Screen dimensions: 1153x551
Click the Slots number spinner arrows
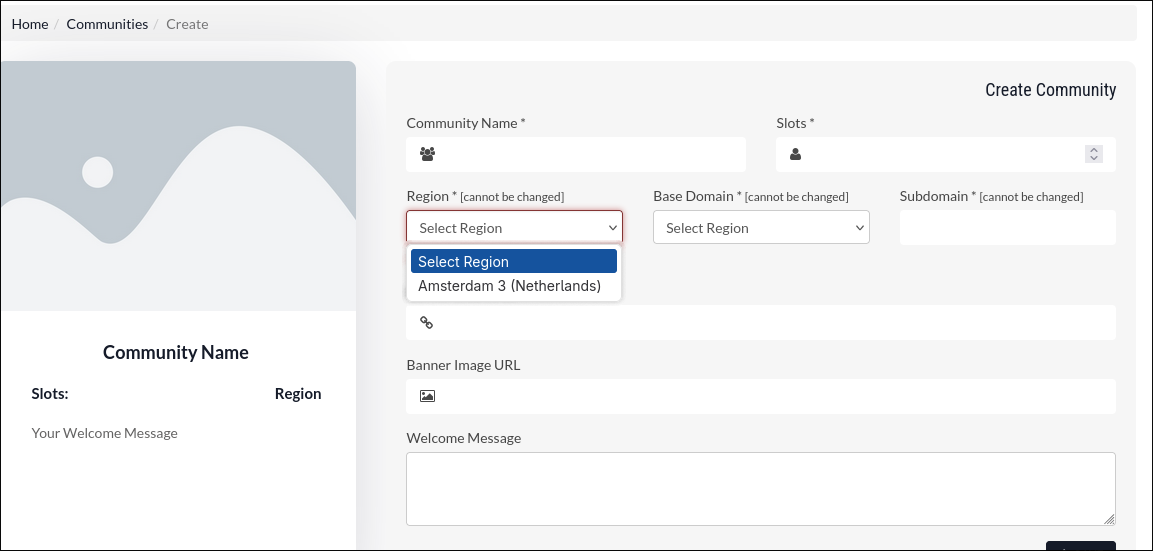pyautogui.click(x=1094, y=154)
